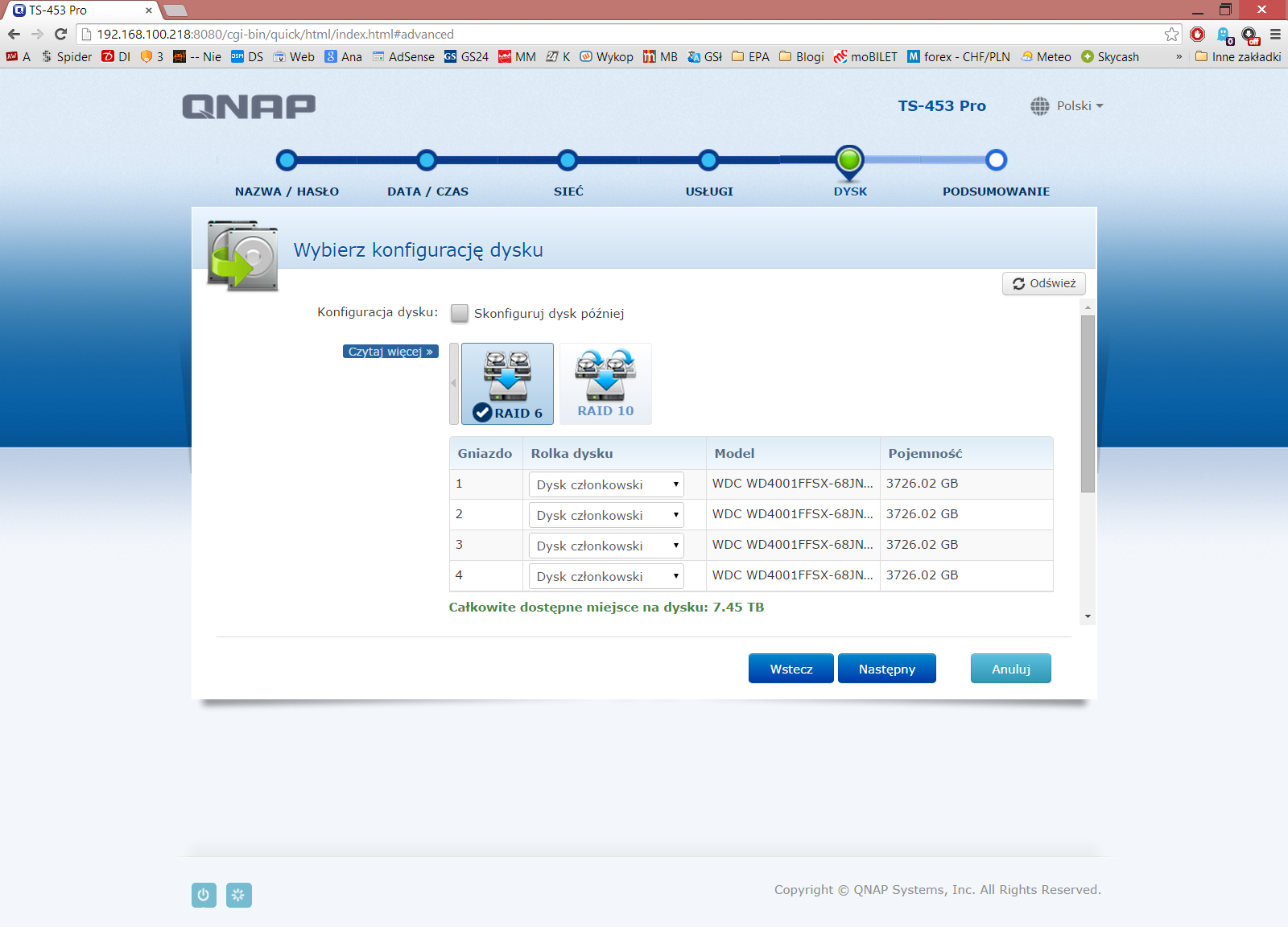Jump to the PODSUMOWANIE step marker
The height and width of the screenshot is (927, 1288).
point(996,160)
